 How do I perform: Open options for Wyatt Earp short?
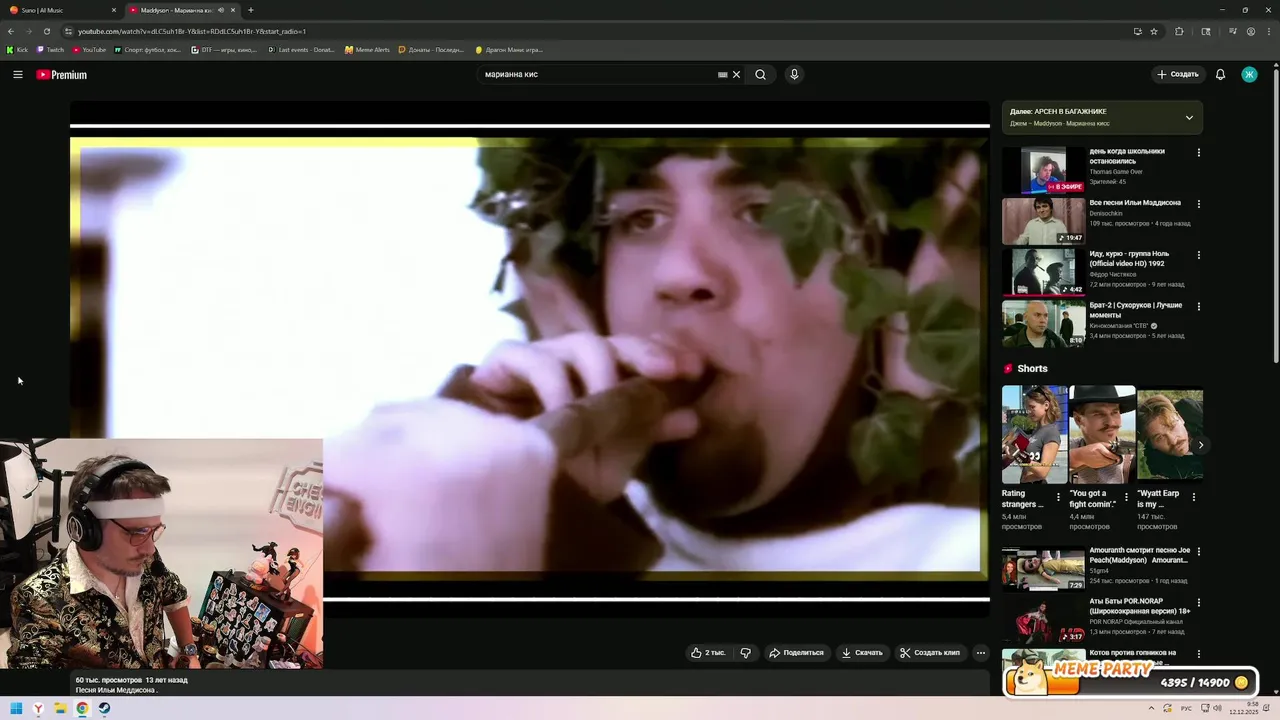pos(1194,497)
